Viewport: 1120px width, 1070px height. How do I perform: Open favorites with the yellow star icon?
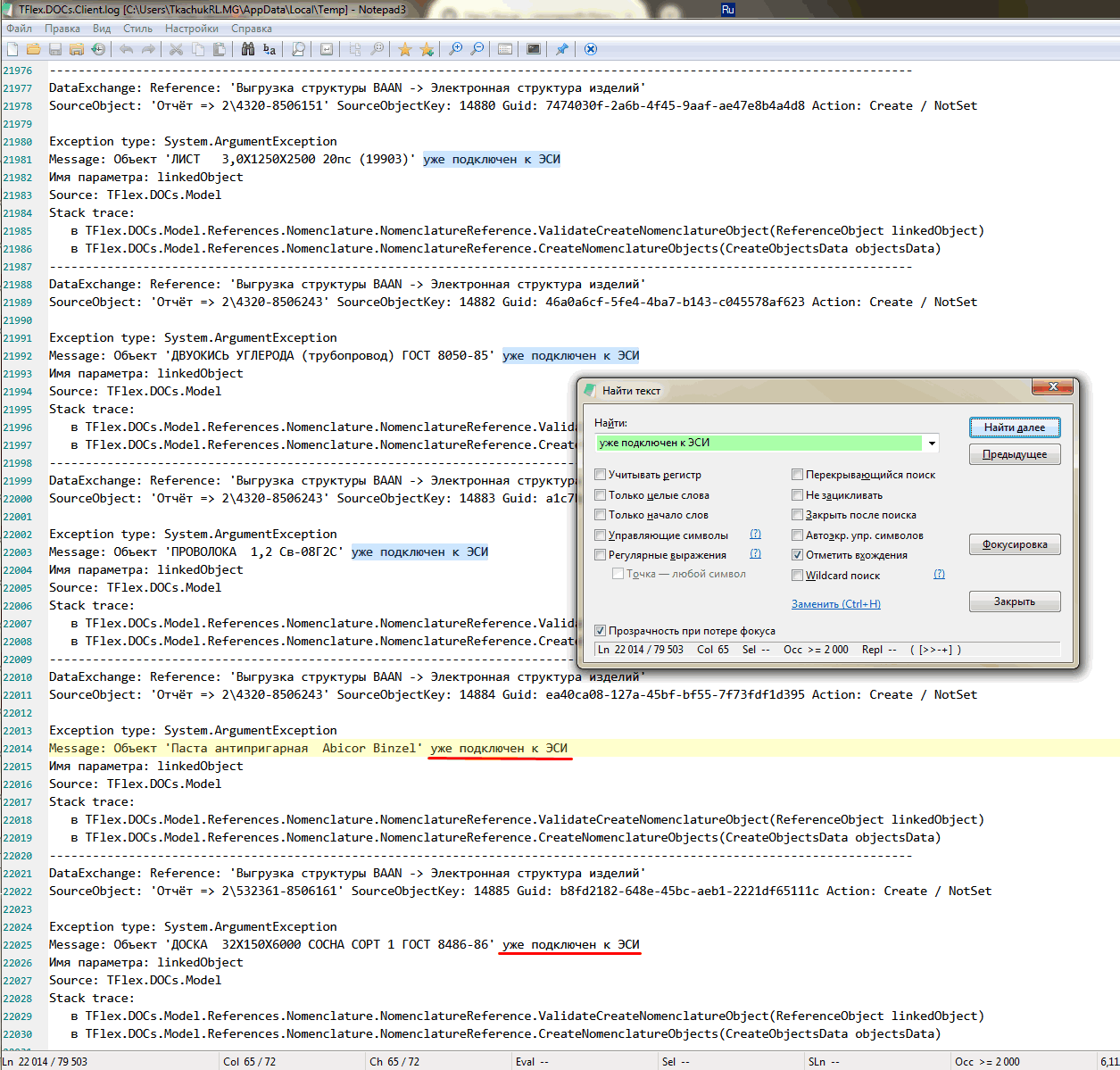tap(405, 49)
